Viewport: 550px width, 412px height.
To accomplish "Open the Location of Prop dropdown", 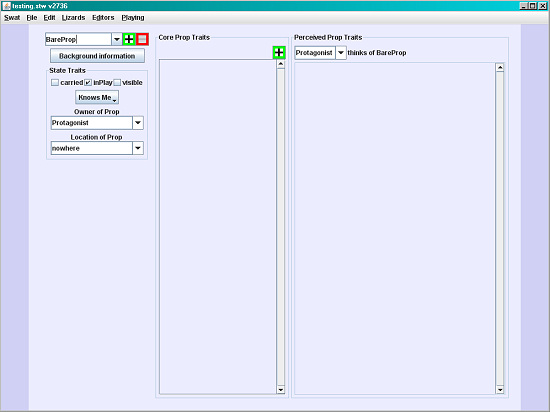I will click(138, 148).
